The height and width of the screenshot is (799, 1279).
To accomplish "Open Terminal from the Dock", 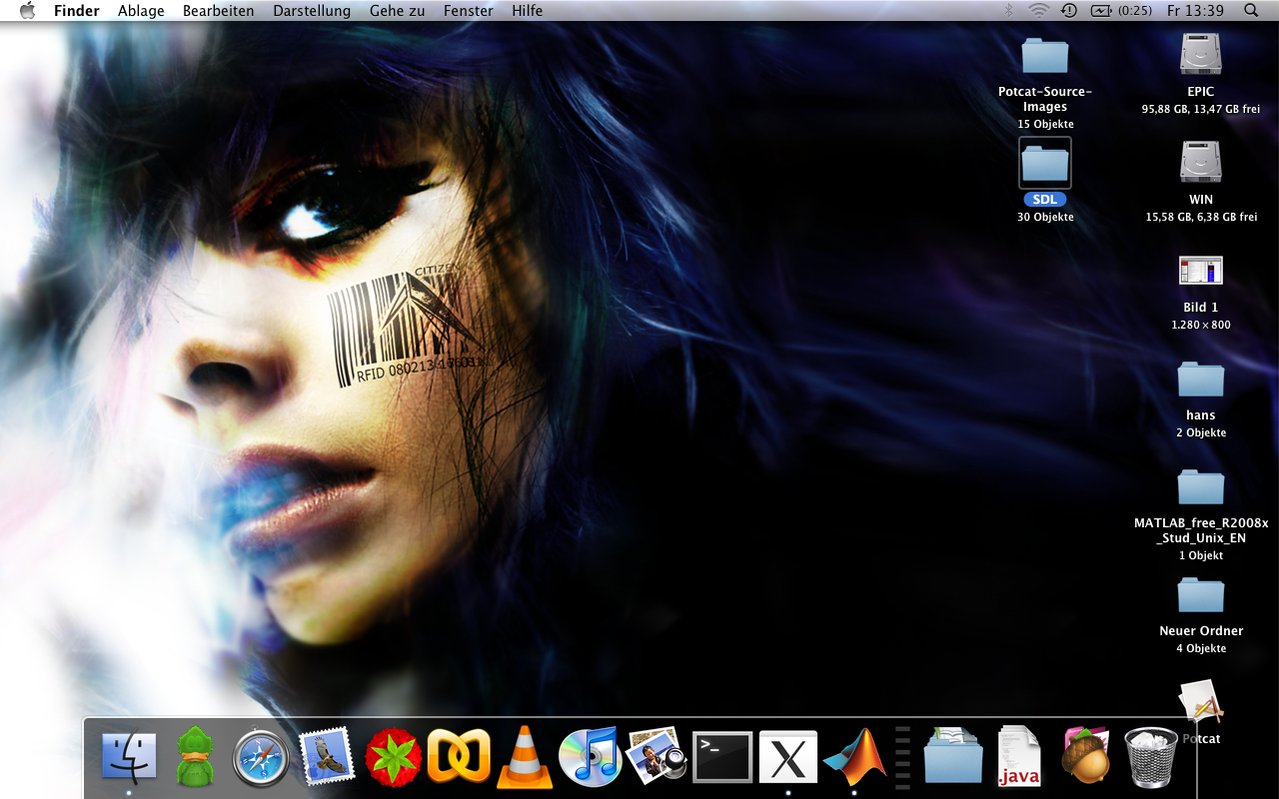I will [x=722, y=757].
